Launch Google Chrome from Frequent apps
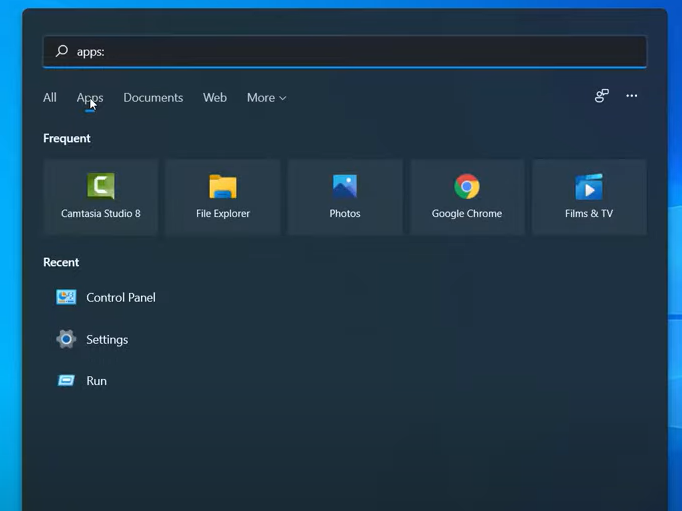The width and height of the screenshot is (682, 511). (466, 196)
